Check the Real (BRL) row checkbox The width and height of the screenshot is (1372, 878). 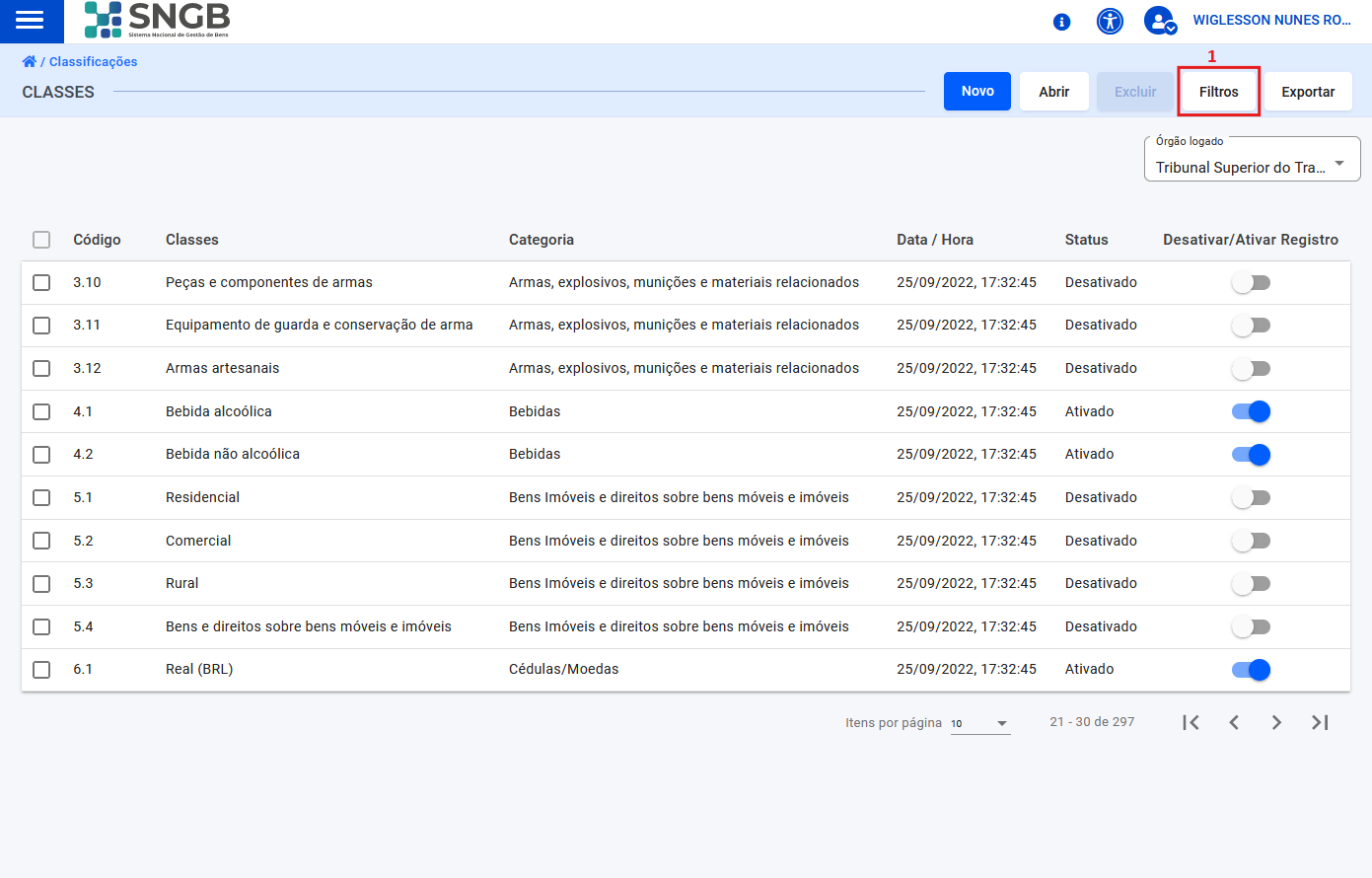(x=41, y=669)
